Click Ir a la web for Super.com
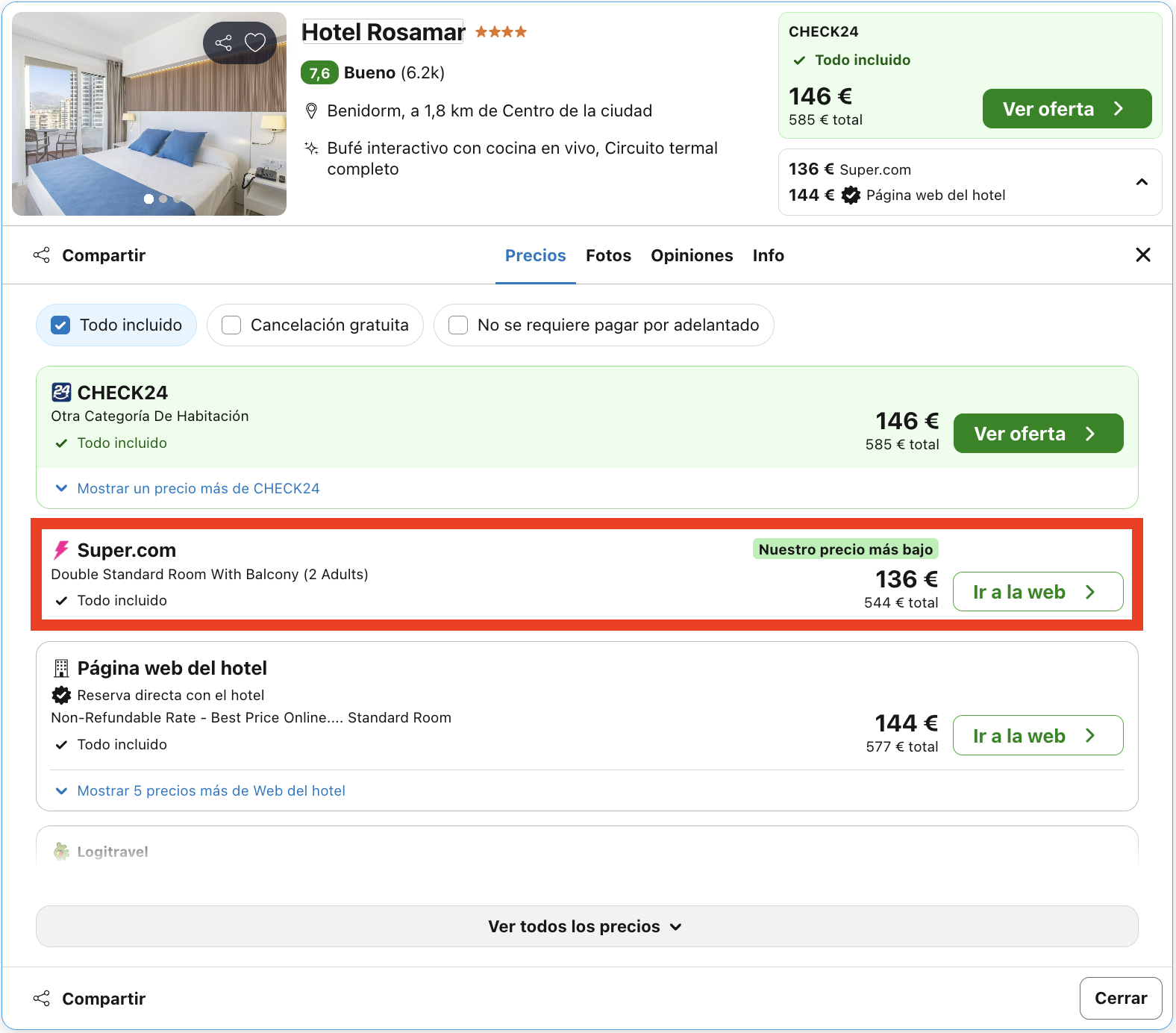Image resolution: width=1176 pixels, height=1033 pixels. (x=1038, y=592)
